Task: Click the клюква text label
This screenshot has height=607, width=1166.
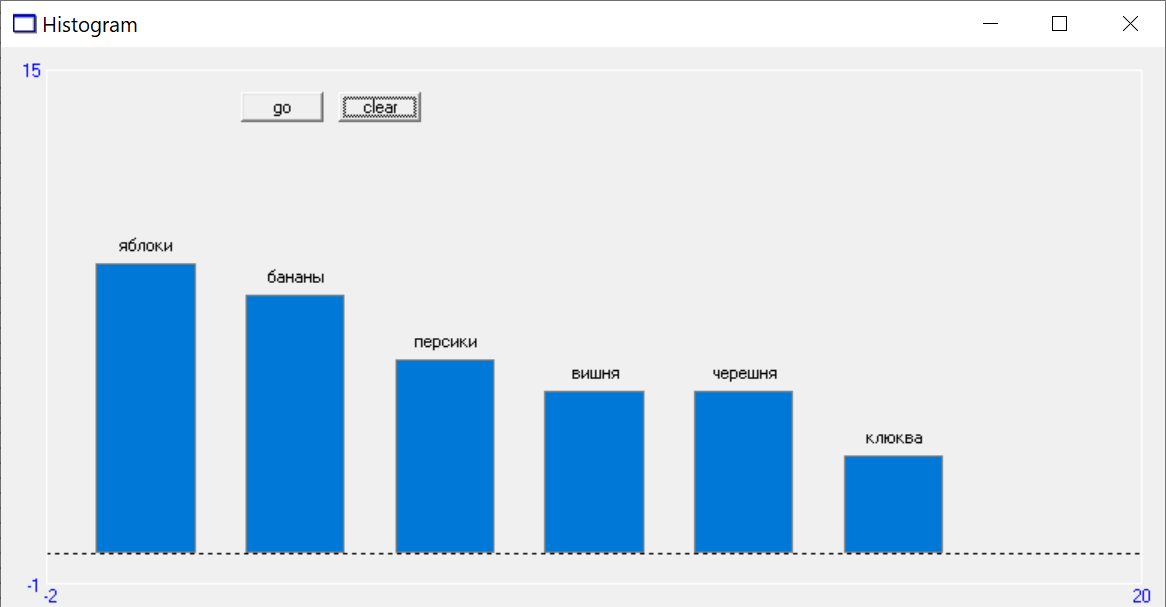Action: [x=893, y=438]
